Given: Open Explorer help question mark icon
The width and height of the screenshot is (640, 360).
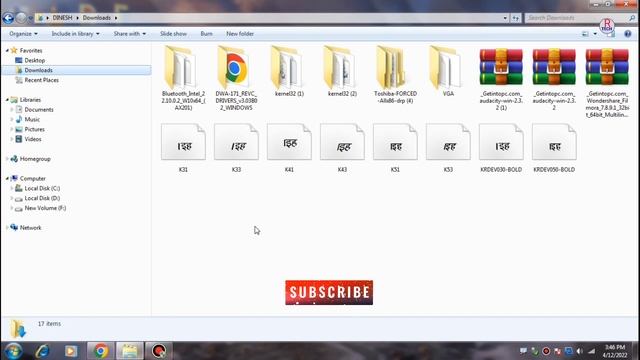Looking at the screenshot, I should click(x=628, y=34).
